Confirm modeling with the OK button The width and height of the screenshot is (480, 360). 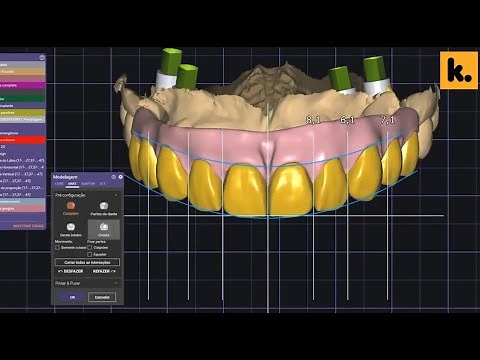coord(73,297)
